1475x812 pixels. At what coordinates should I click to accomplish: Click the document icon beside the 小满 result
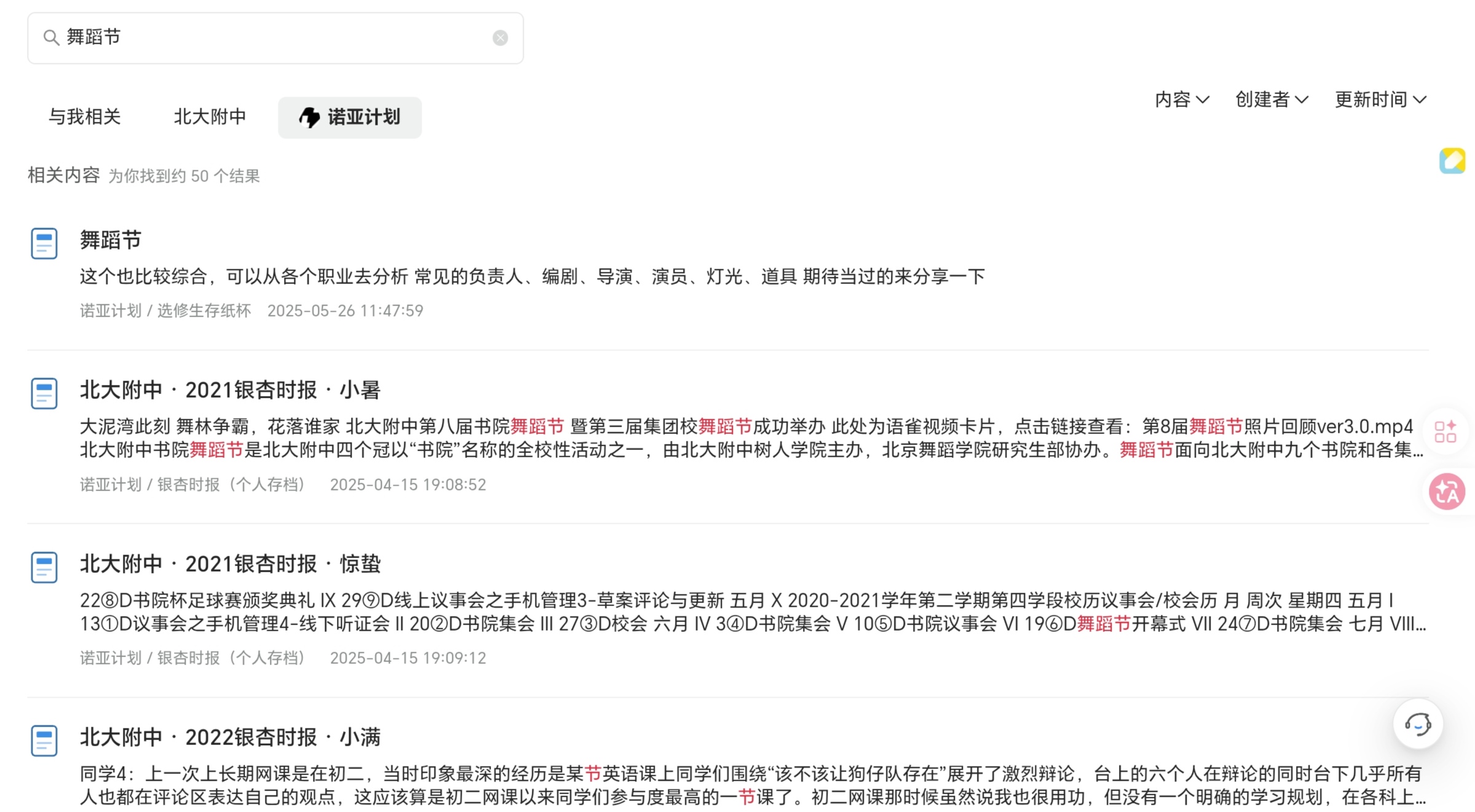pos(44,741)
